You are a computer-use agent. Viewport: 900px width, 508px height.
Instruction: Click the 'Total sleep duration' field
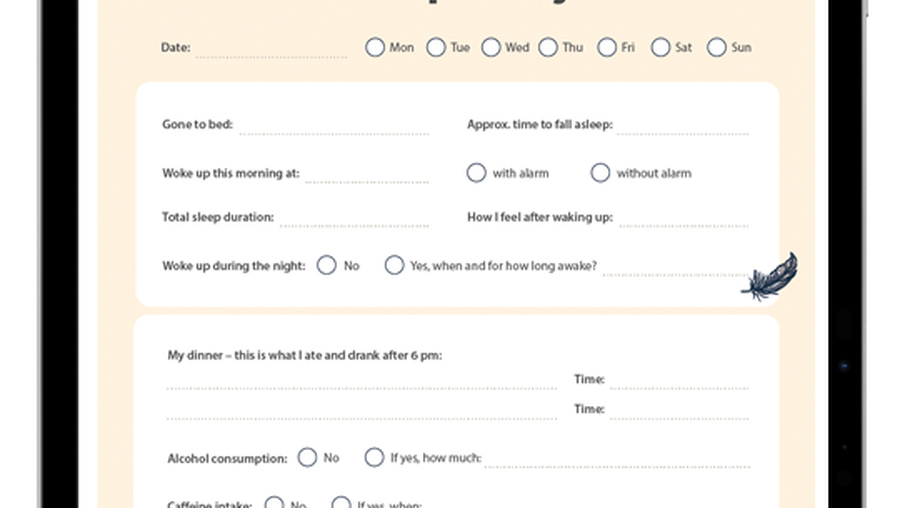tap(355, 219)
